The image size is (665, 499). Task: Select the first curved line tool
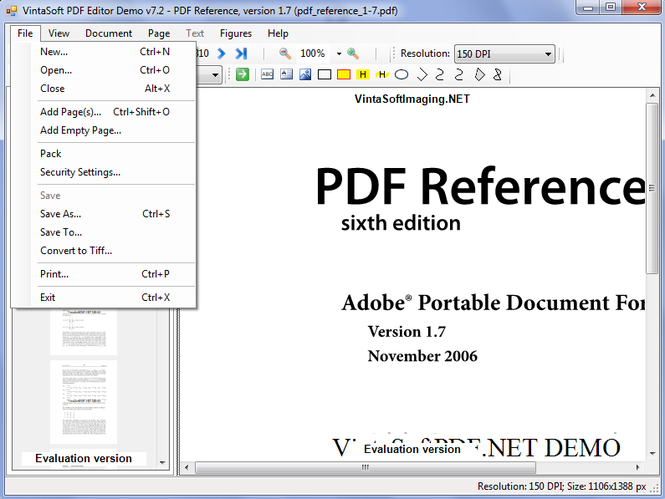pos(440,75)
